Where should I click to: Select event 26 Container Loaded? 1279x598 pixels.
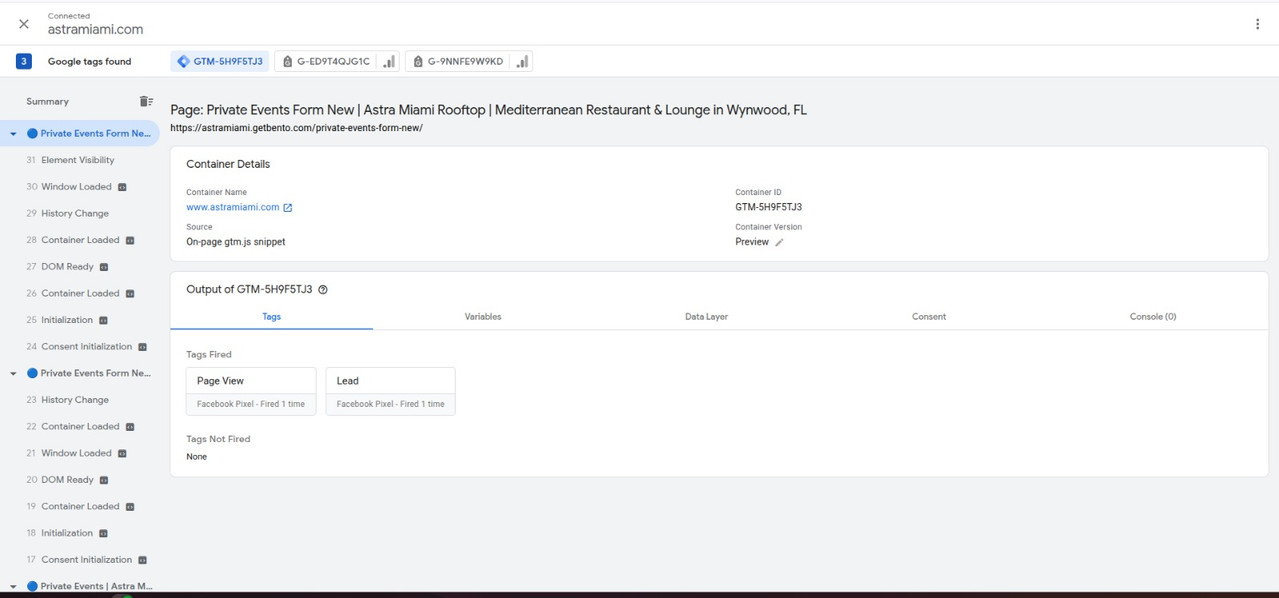(80, 293)
